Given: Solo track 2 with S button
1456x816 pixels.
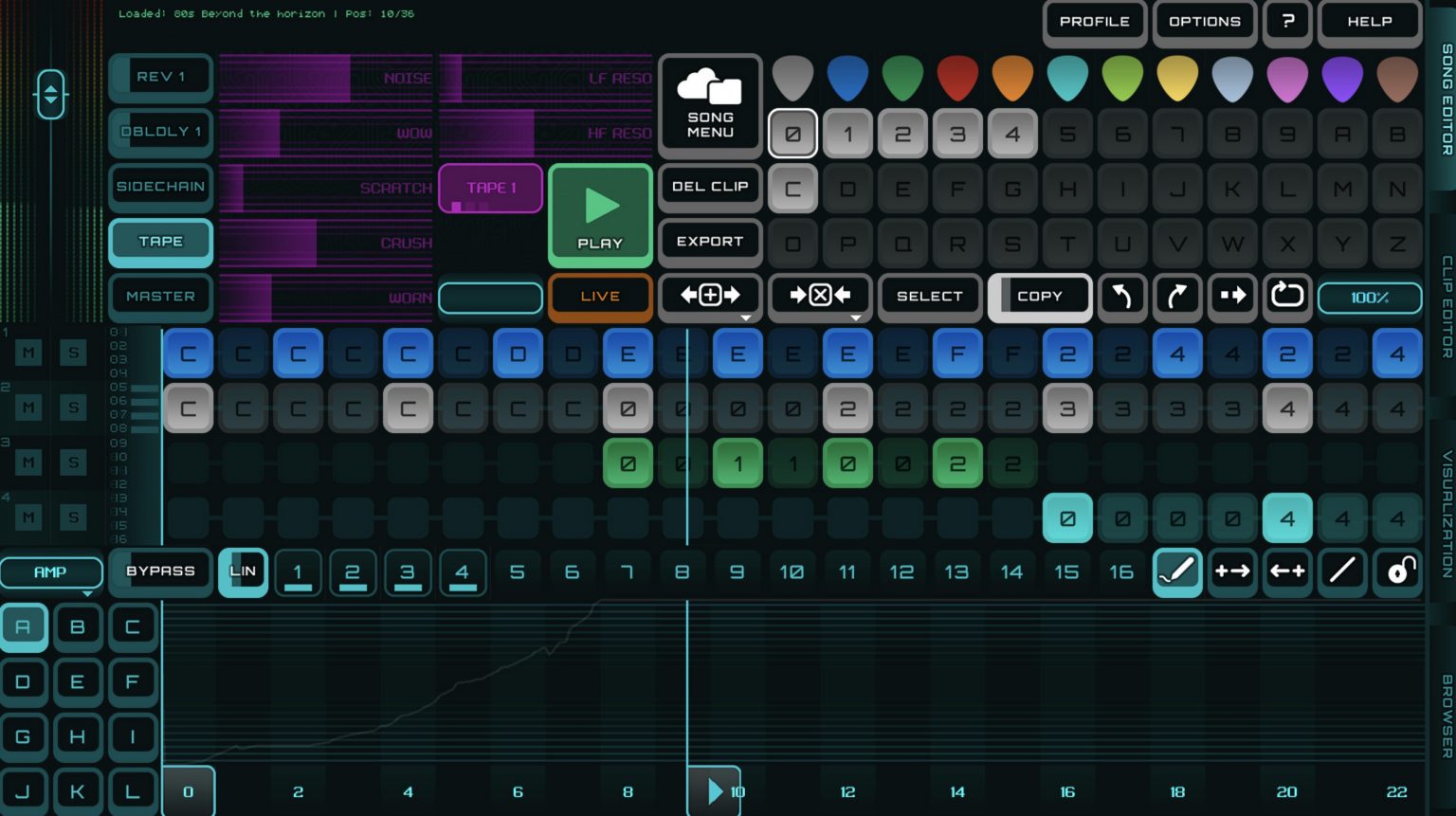Looking at the screenshot, I should pos(74,408).
